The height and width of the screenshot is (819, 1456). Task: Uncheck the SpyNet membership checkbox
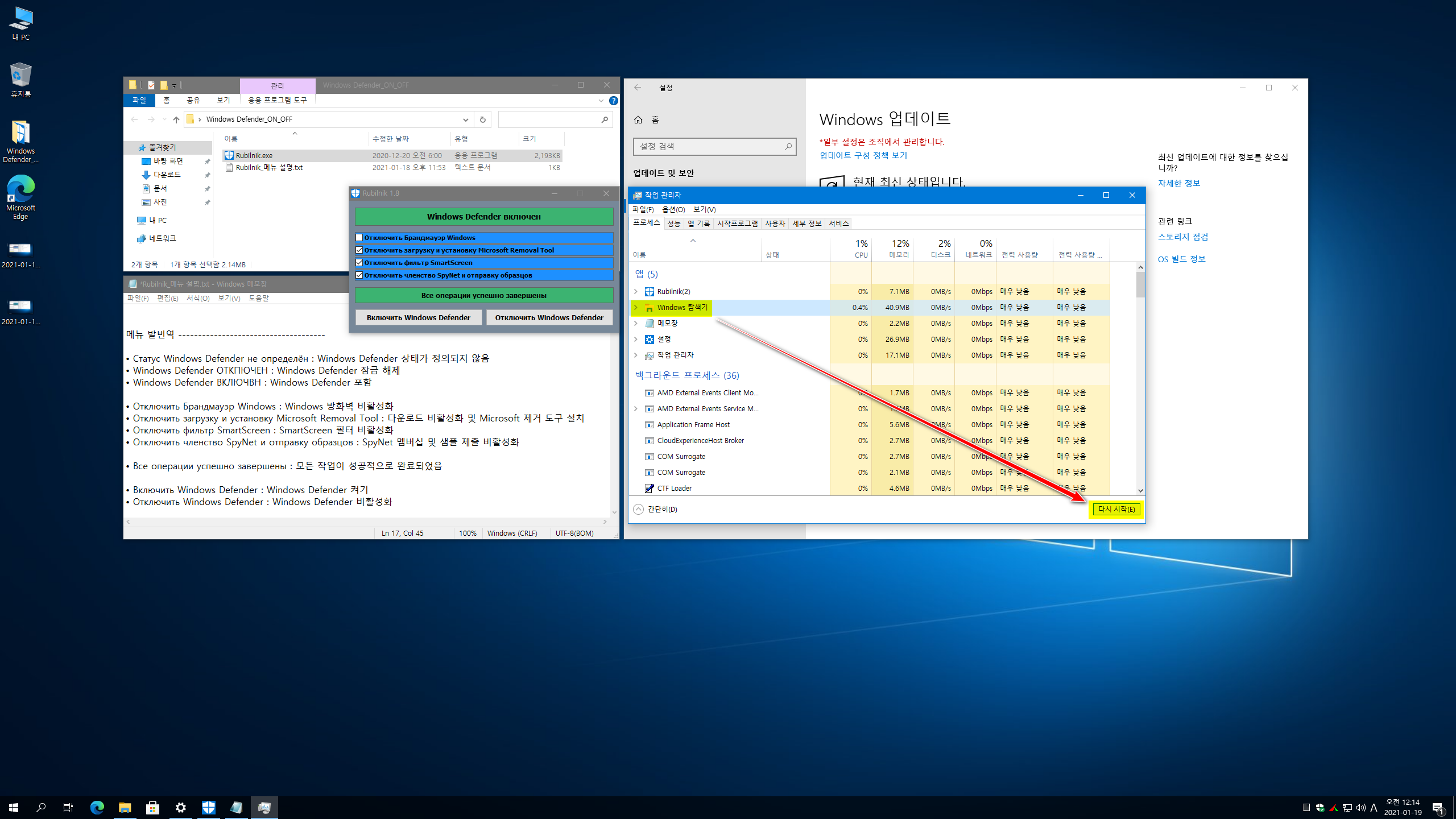click(x=359, y=275)
